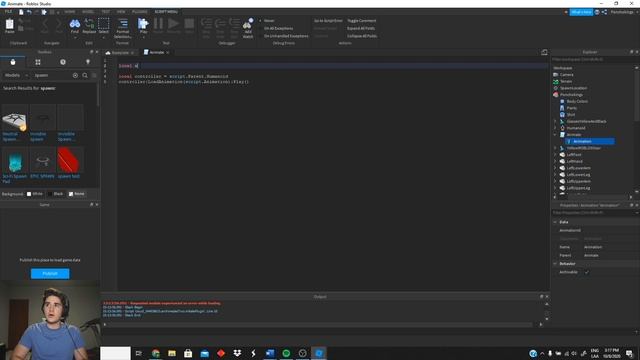Open the FILE menu
640x360 pixels.
(8, 12)
